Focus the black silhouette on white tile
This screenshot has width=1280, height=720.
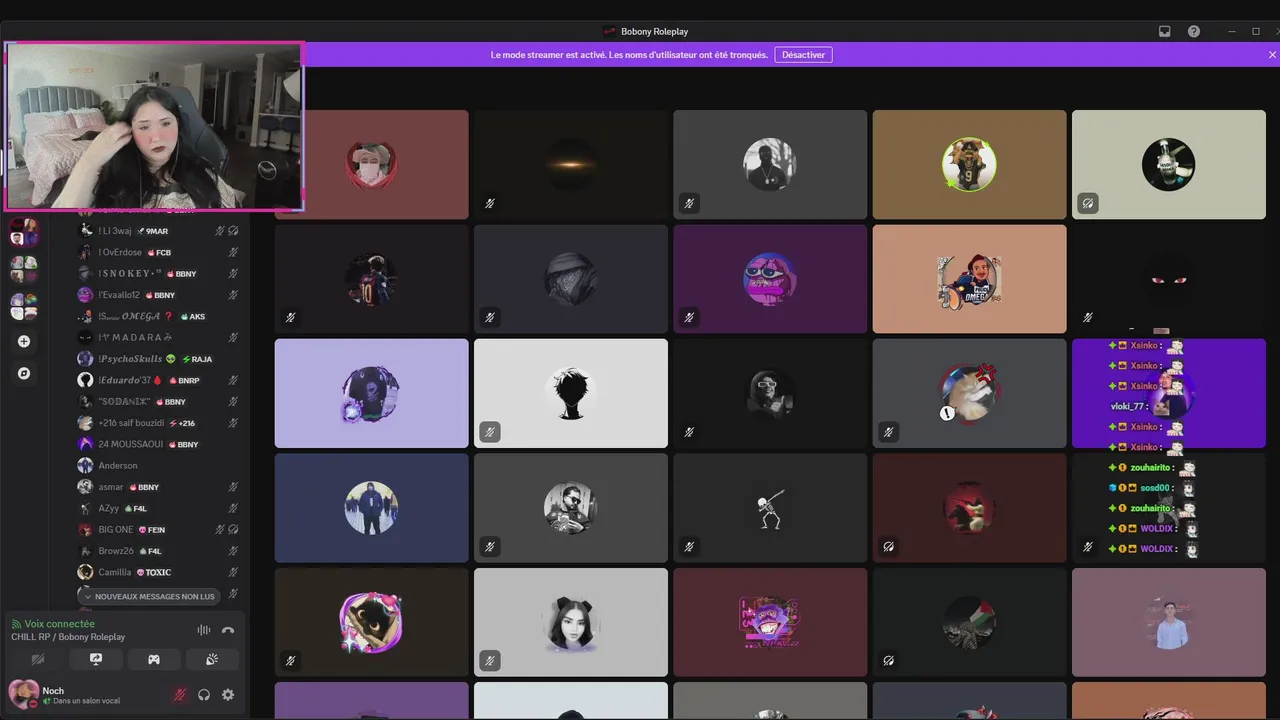coord(571,393)
